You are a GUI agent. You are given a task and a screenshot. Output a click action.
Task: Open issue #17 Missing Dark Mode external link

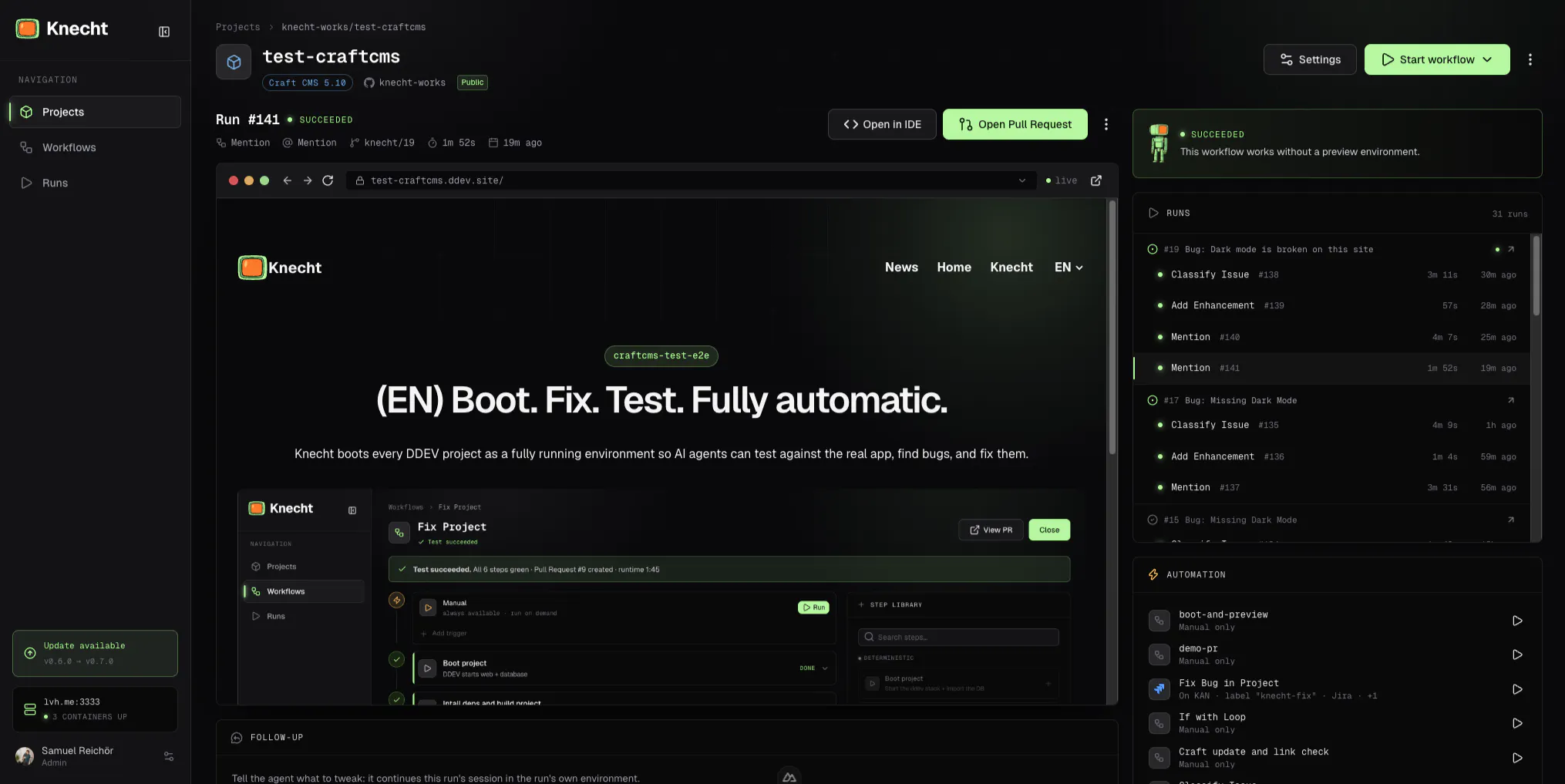[1511, 400]
